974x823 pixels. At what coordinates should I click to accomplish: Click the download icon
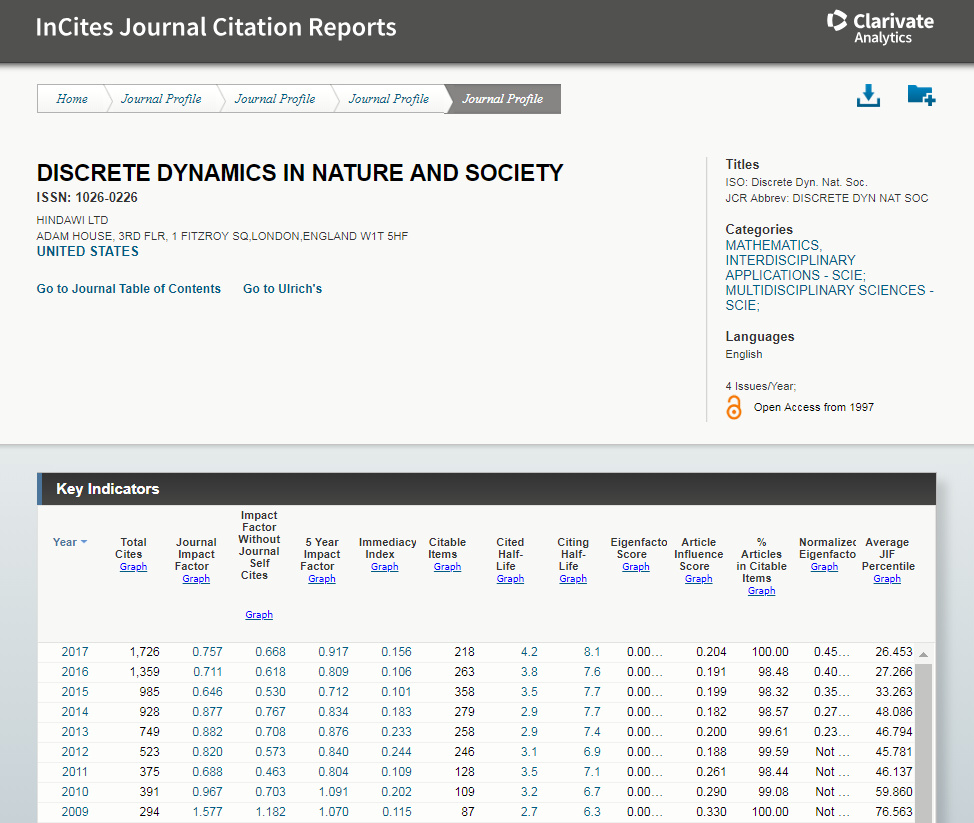[x=868, y=96]
